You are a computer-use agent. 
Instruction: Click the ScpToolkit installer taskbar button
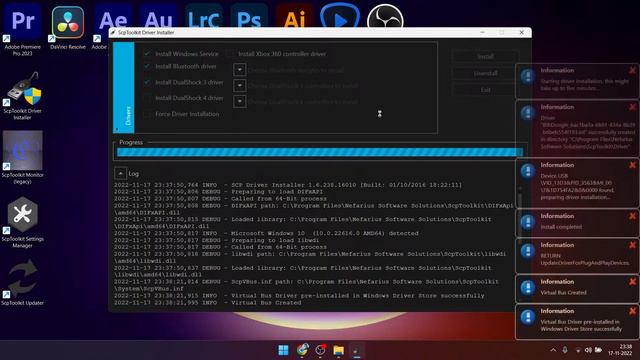[x=357, y=350]
